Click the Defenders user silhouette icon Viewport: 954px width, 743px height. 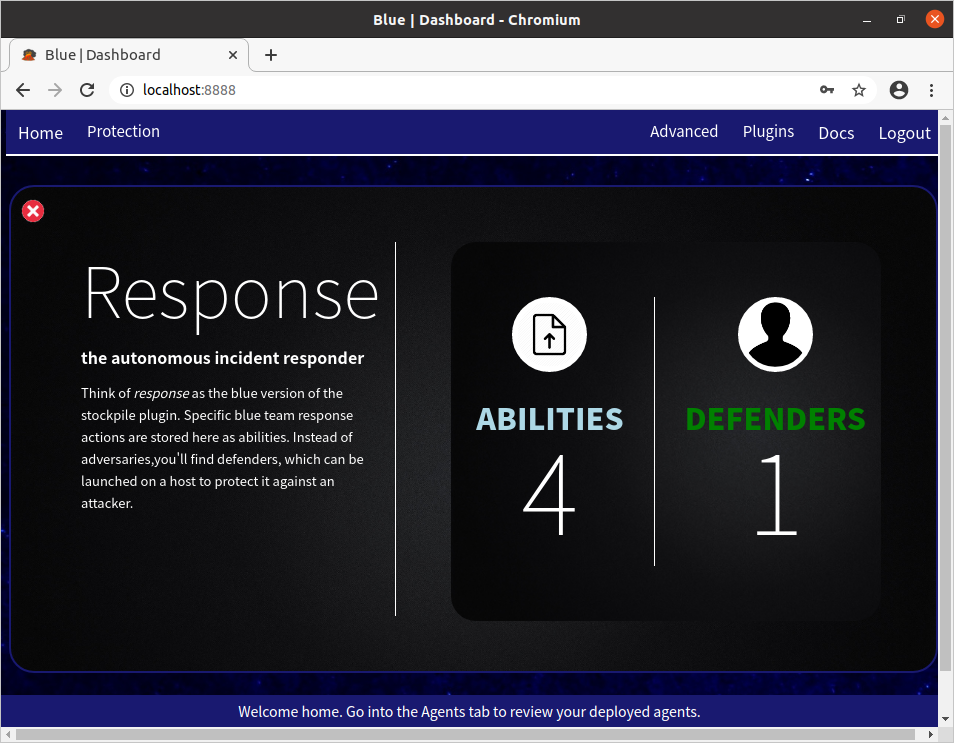pos(775,334)
